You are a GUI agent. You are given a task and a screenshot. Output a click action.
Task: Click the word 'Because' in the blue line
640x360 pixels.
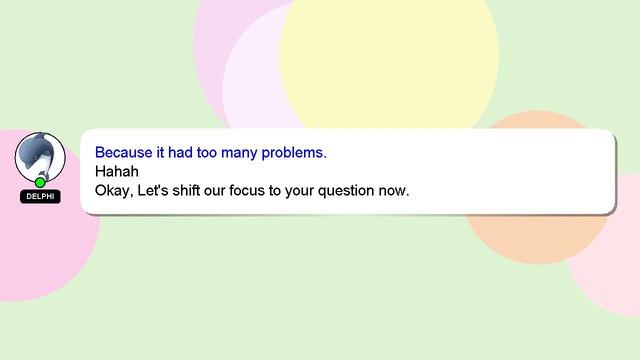[x=124, y=152]
